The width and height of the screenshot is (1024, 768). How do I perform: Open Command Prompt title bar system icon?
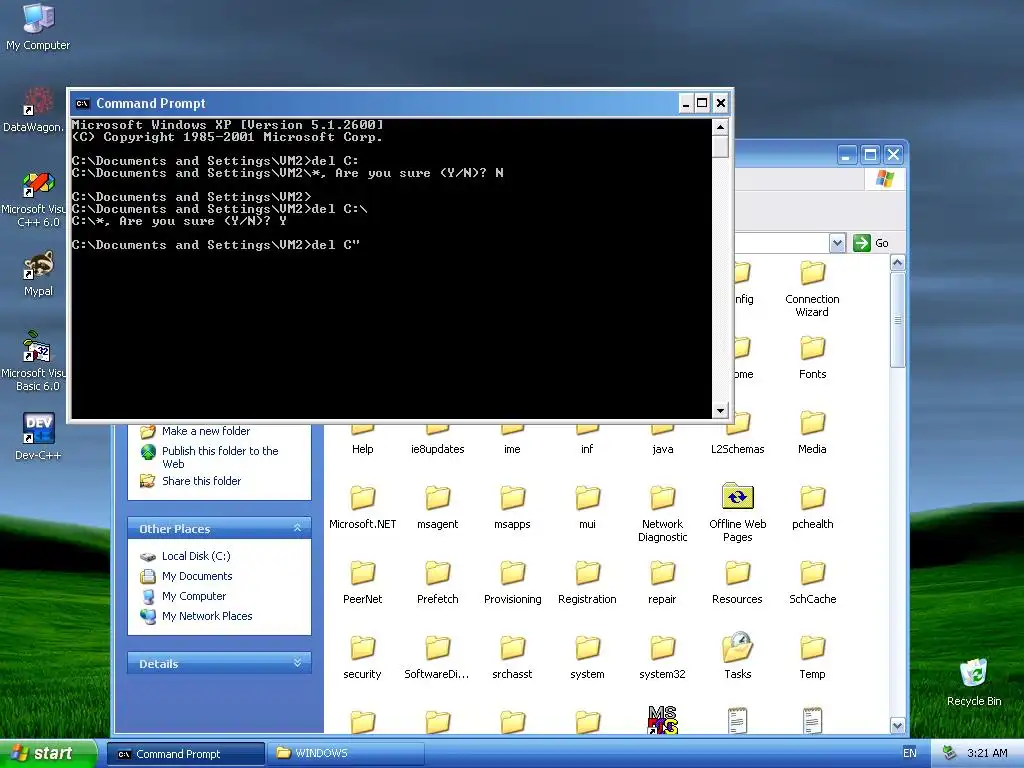click(82, 103)
